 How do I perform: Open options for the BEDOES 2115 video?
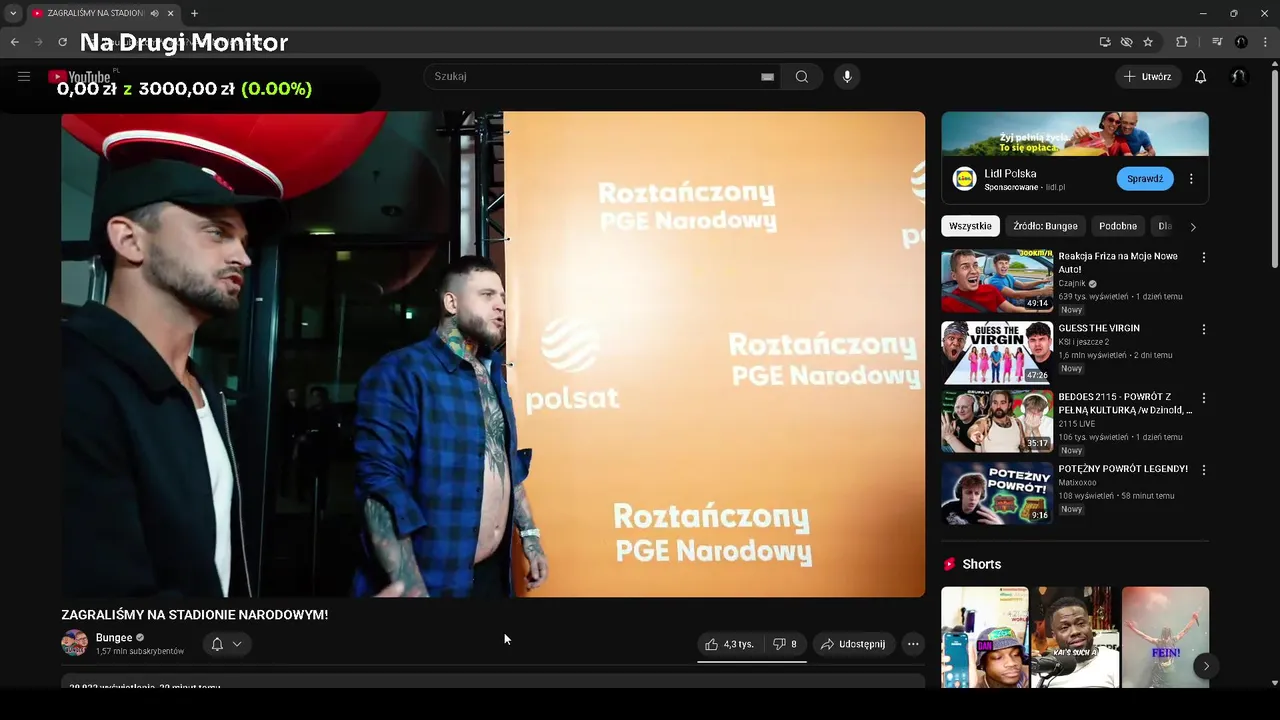tap(1203, 398)
